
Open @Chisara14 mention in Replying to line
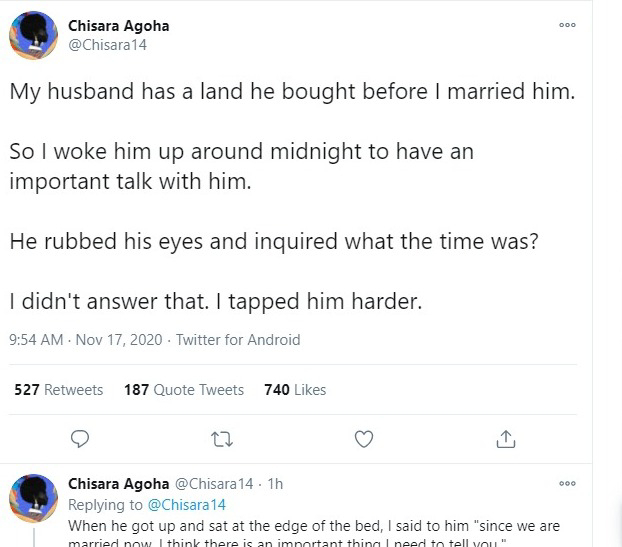click(187, 505)
